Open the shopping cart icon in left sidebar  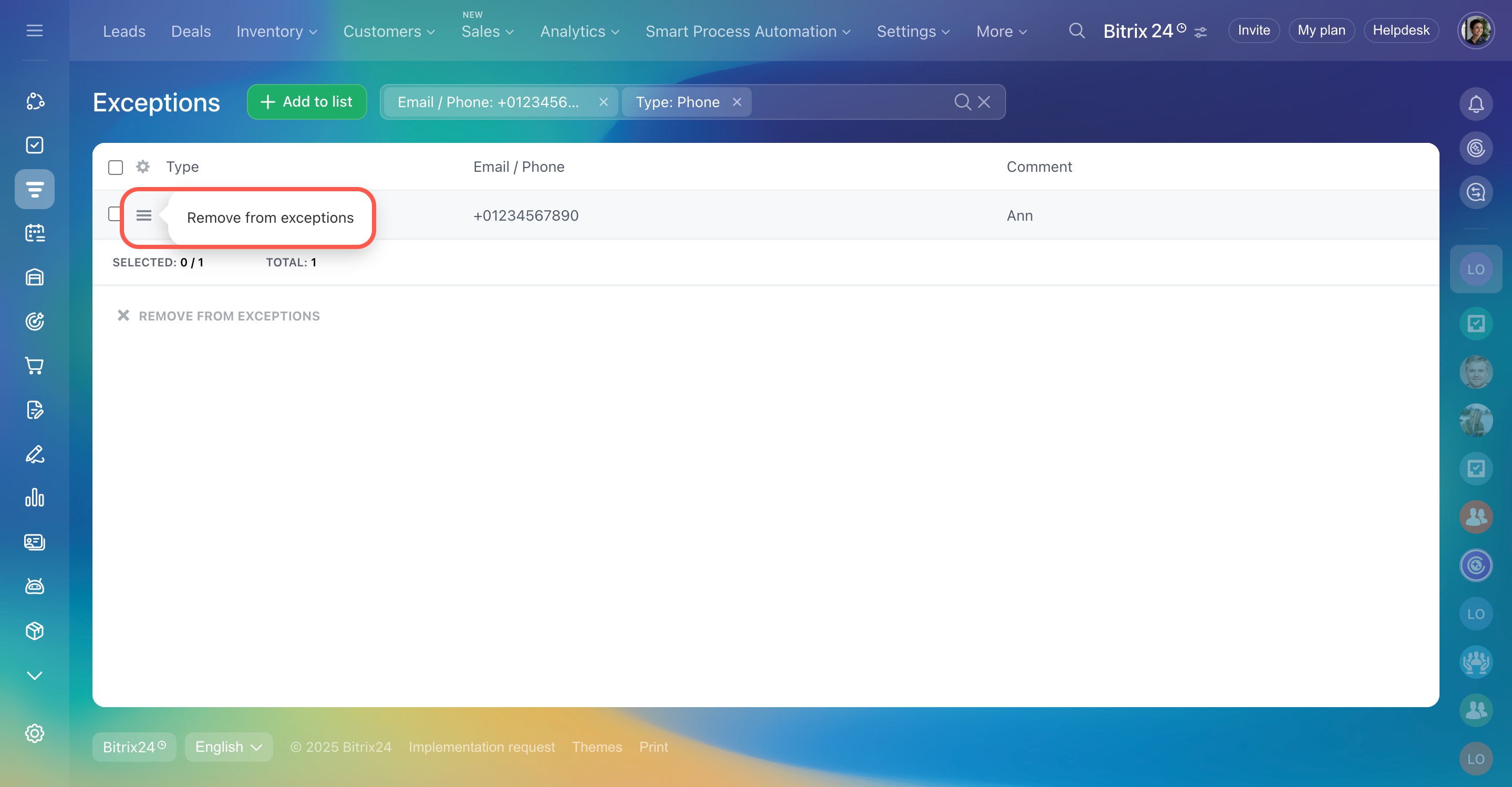click(x=35, y=366)
